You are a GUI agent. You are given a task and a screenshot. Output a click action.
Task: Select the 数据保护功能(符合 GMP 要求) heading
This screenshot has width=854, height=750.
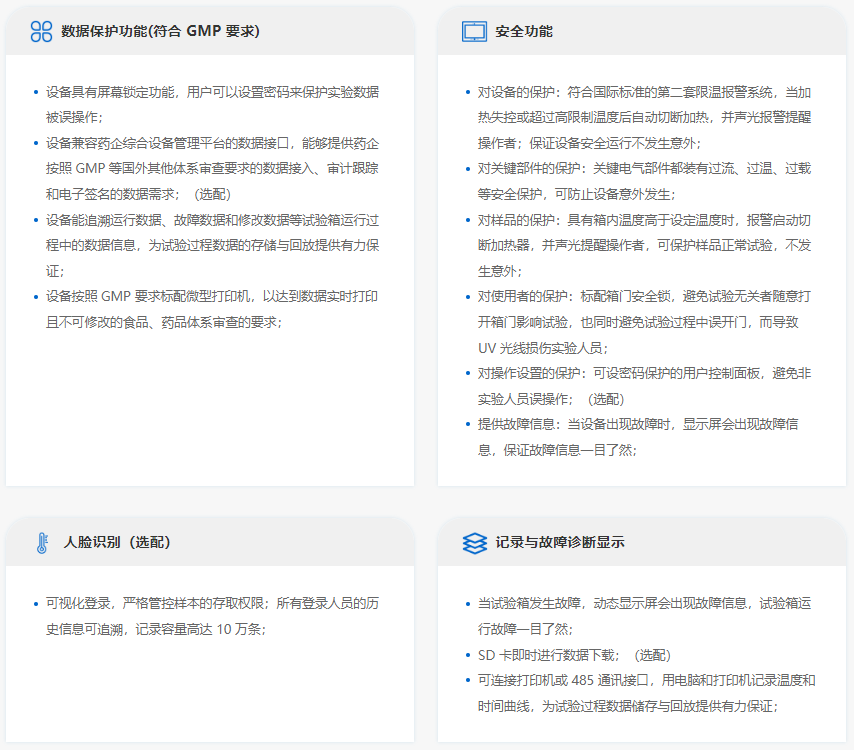(x=160, y=31)
